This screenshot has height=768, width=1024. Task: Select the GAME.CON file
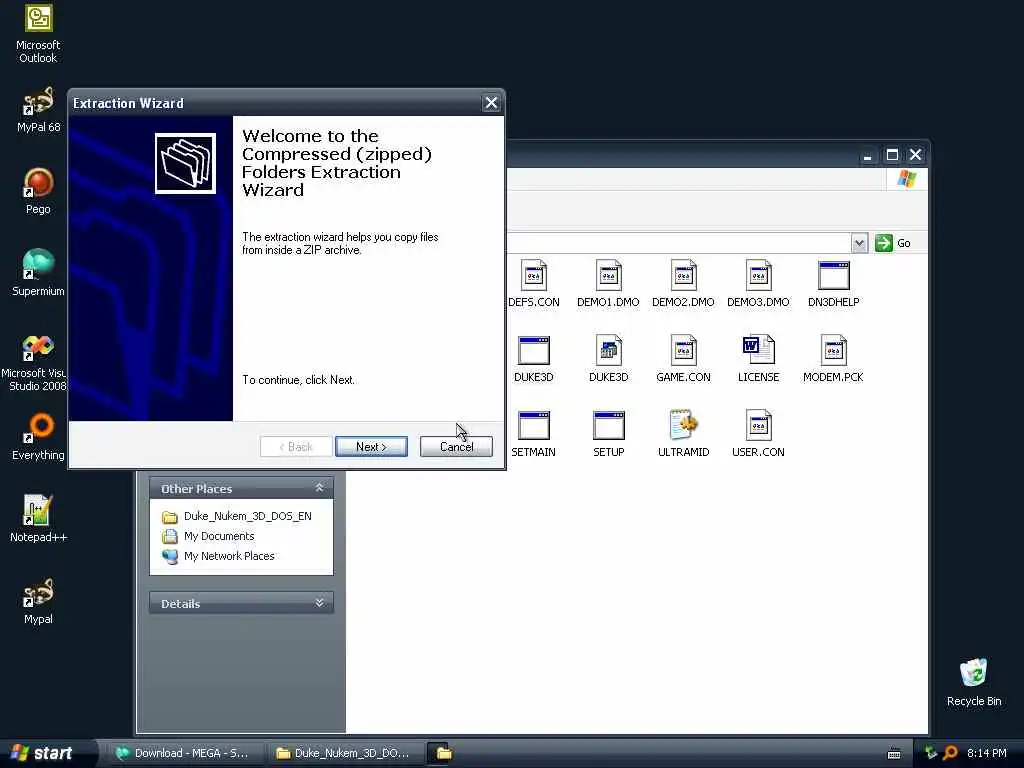tap(683, 359)
